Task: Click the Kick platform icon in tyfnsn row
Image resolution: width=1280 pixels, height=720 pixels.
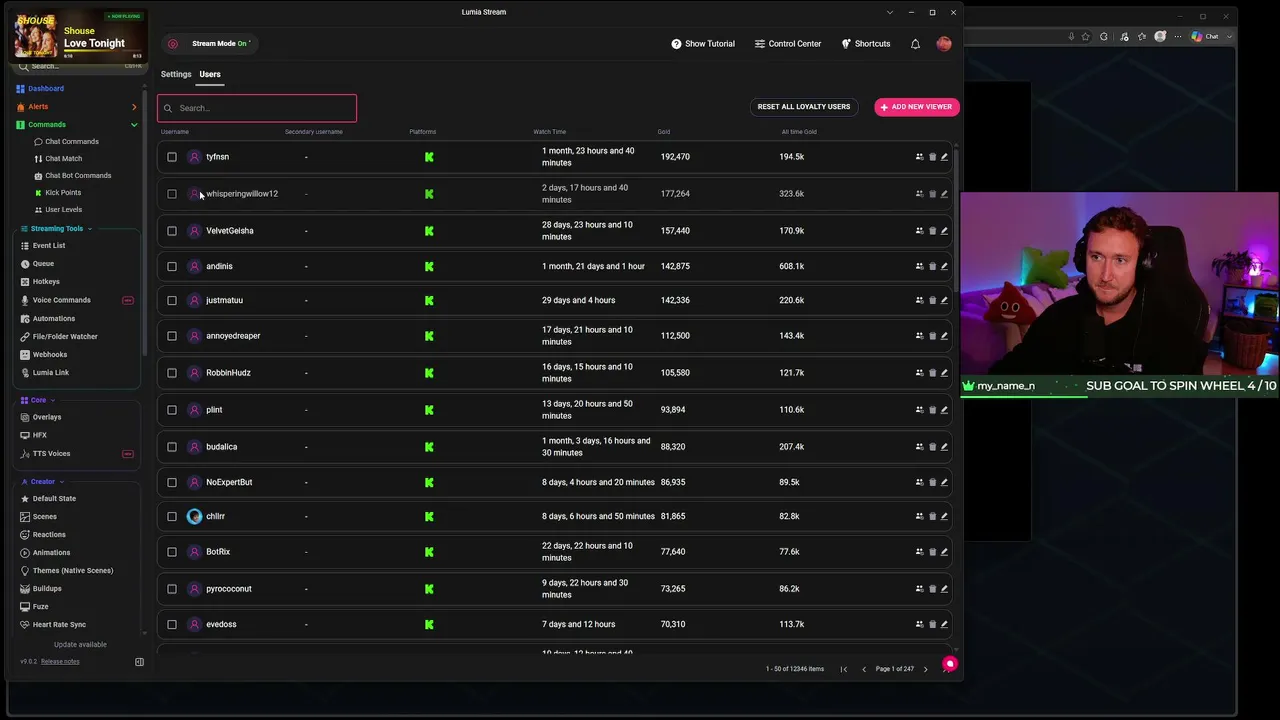Action: click(x=429, y=157)
